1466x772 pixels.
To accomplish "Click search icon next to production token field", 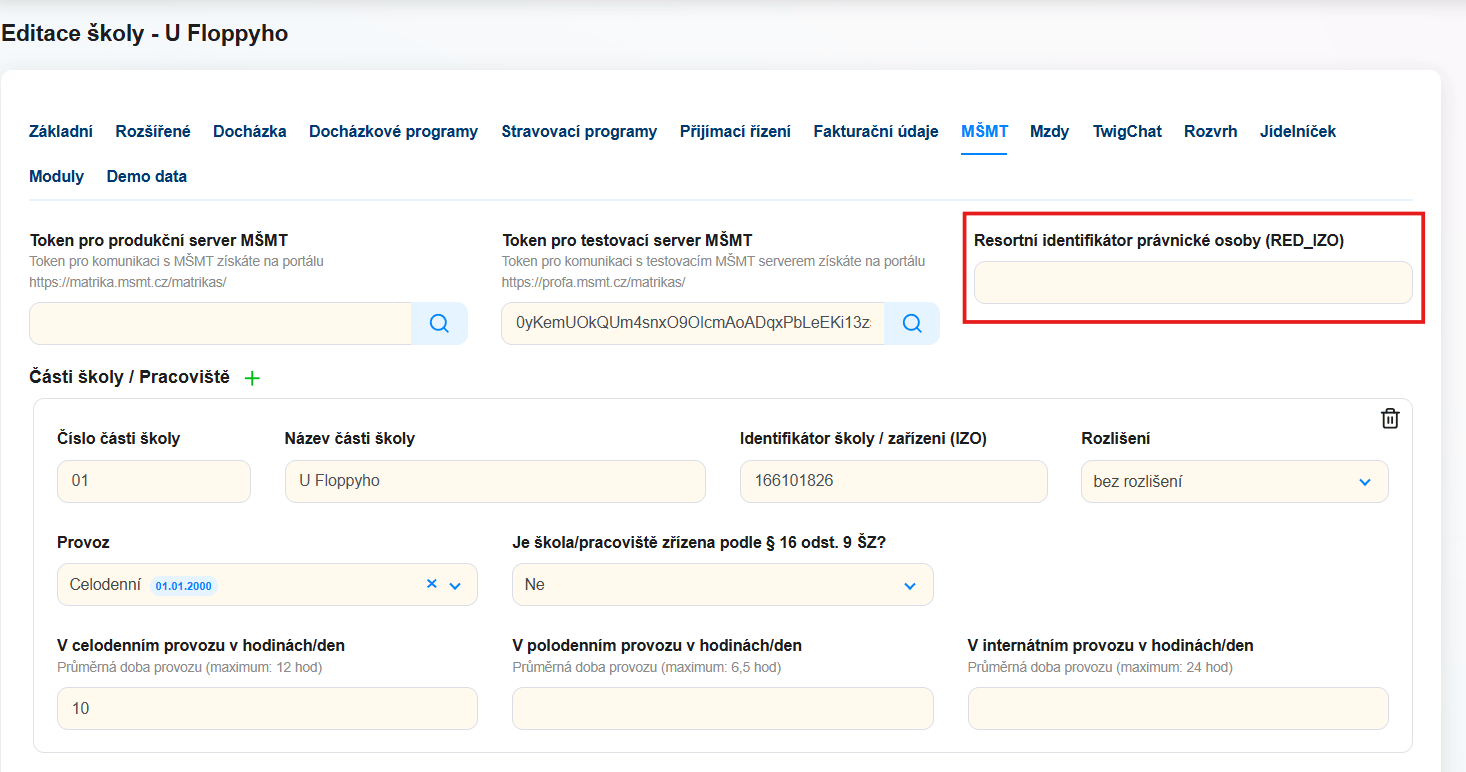I will [x=439, y=323].
